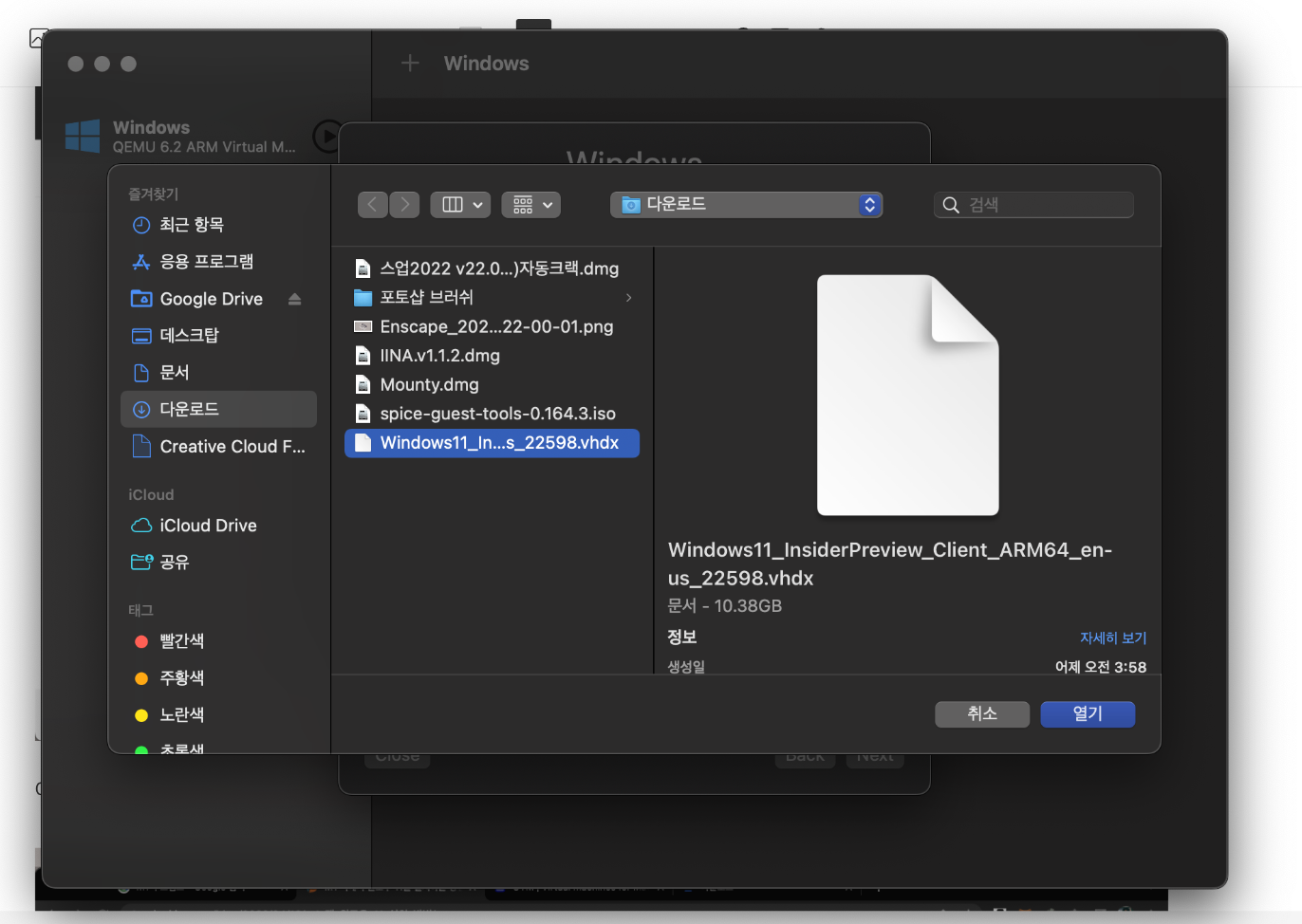Click the Windows logo VM icon
The image size is (1302, 924).
coord(83,137)
